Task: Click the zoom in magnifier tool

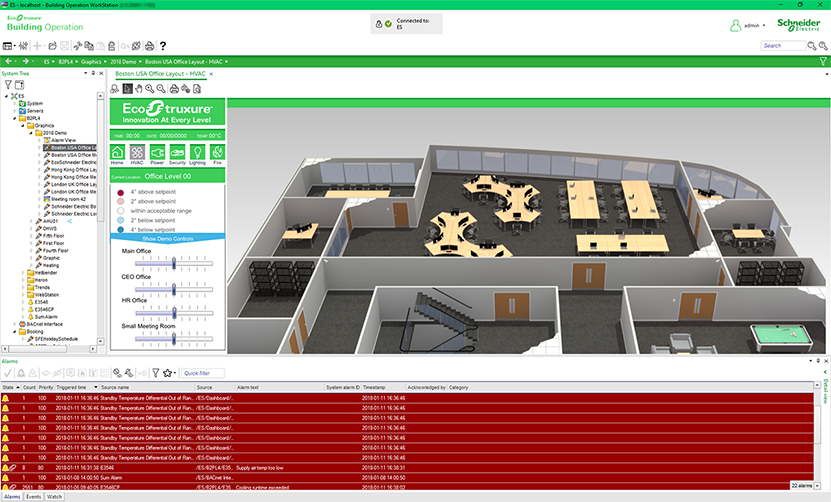Action: tap(150, 89)
